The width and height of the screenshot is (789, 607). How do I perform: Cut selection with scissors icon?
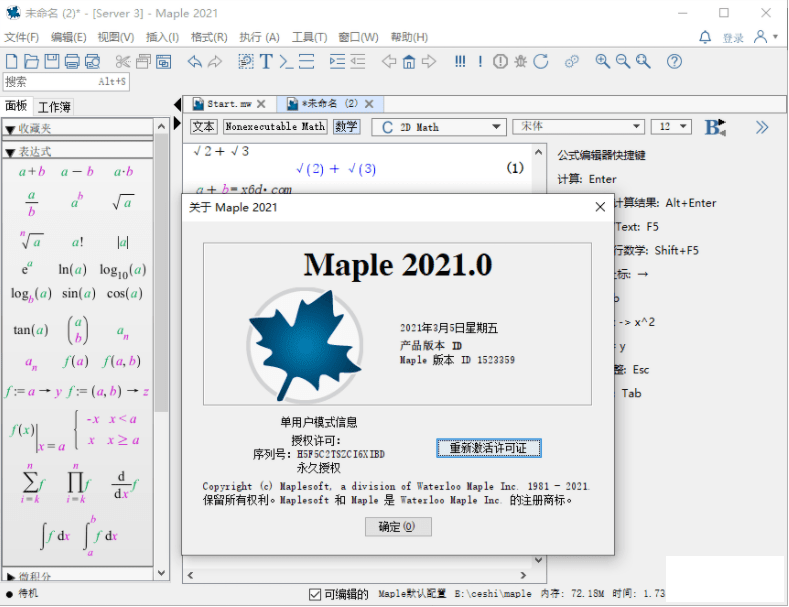click(123, 61)
